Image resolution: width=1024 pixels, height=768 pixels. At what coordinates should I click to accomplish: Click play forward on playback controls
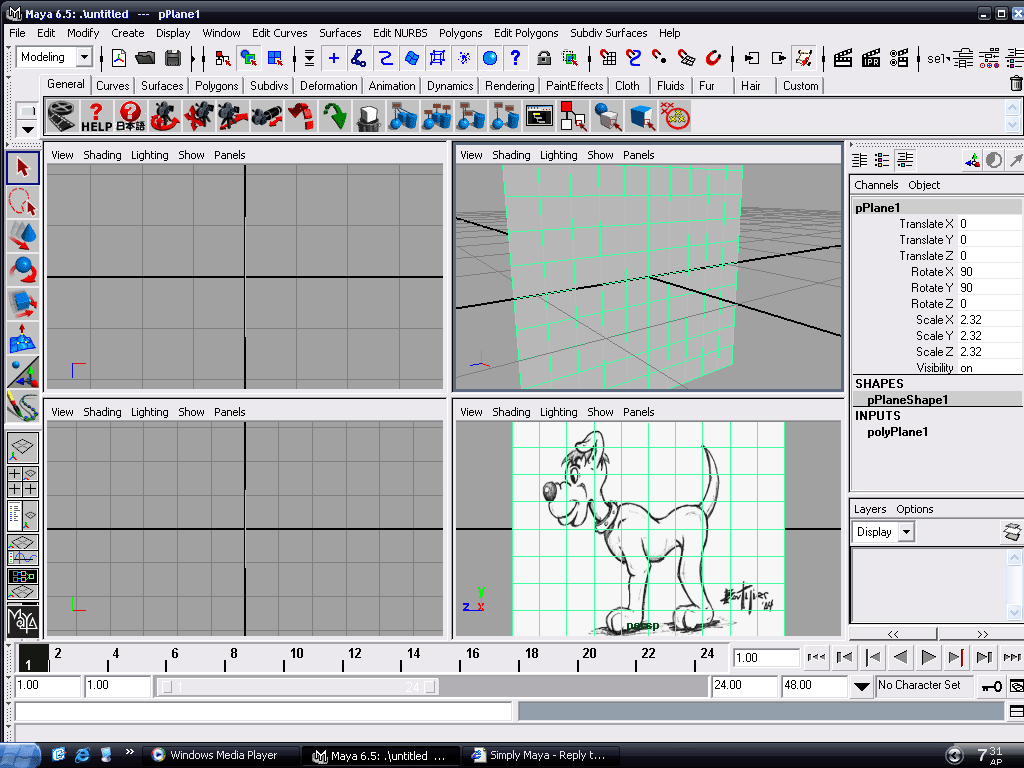[927, 657]
